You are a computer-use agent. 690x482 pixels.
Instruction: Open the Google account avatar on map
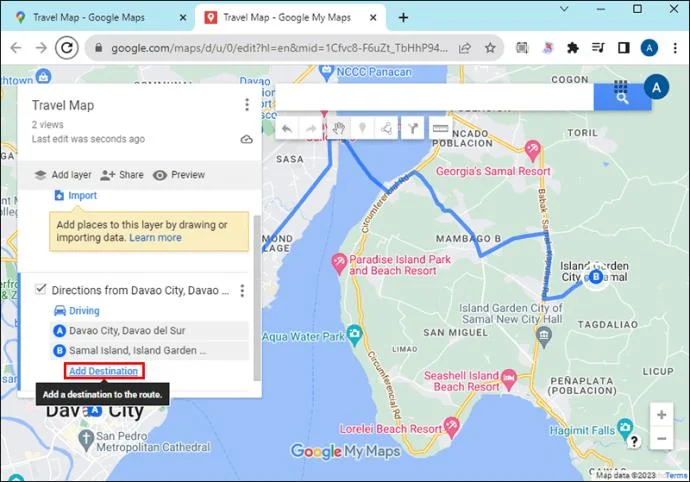(x=656, y=87)
